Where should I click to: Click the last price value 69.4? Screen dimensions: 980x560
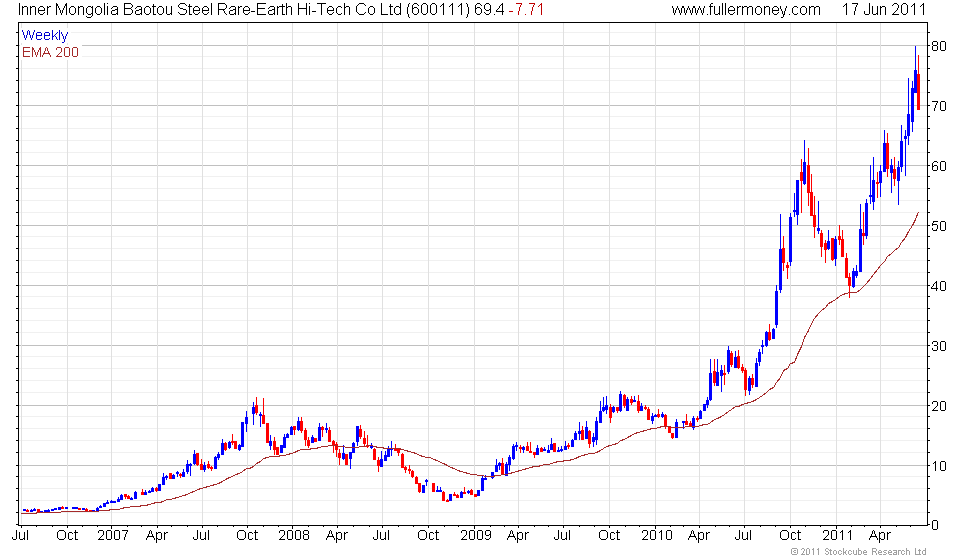(x=488, y=10)
